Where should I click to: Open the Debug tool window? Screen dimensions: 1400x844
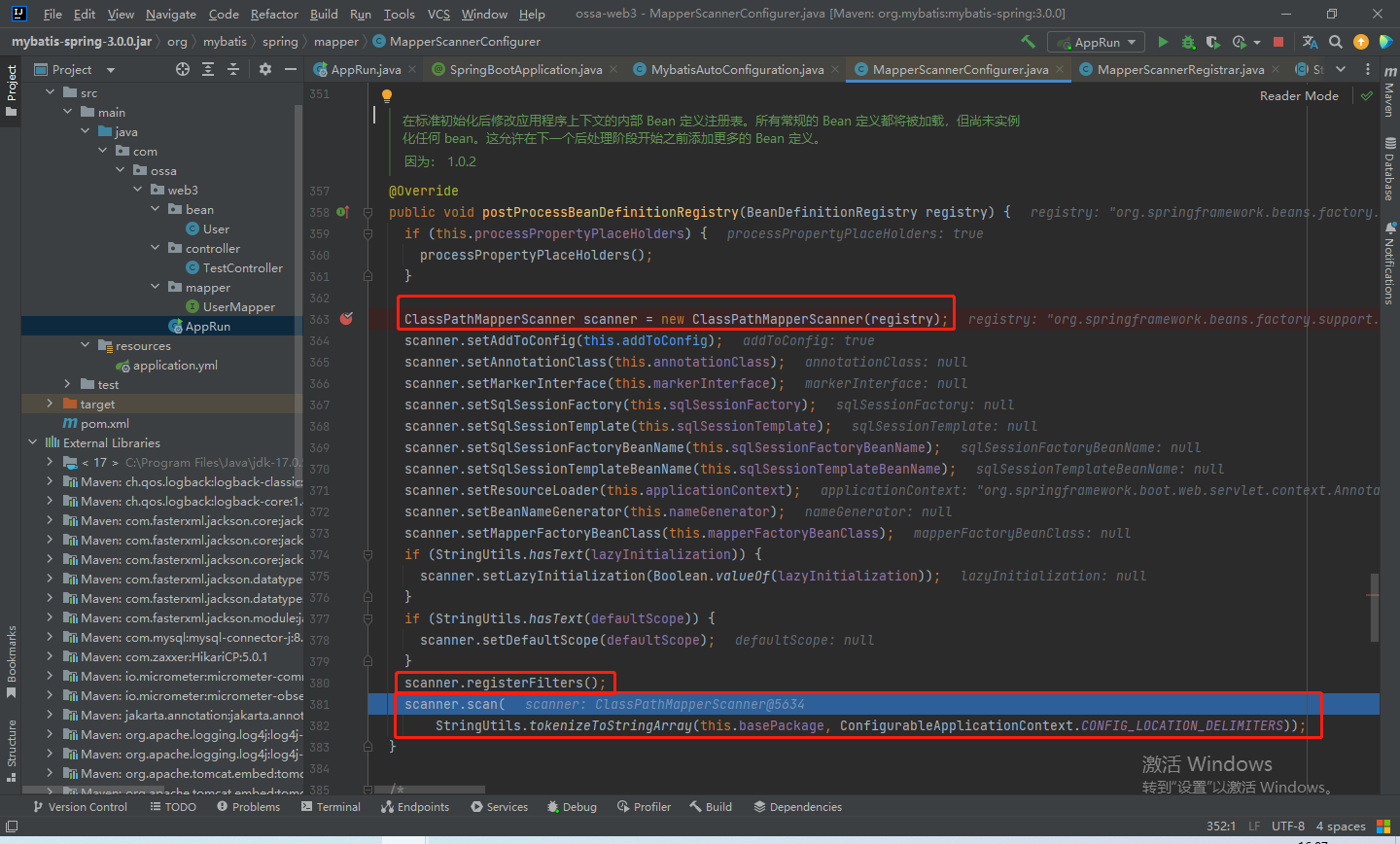coord(572,807)
